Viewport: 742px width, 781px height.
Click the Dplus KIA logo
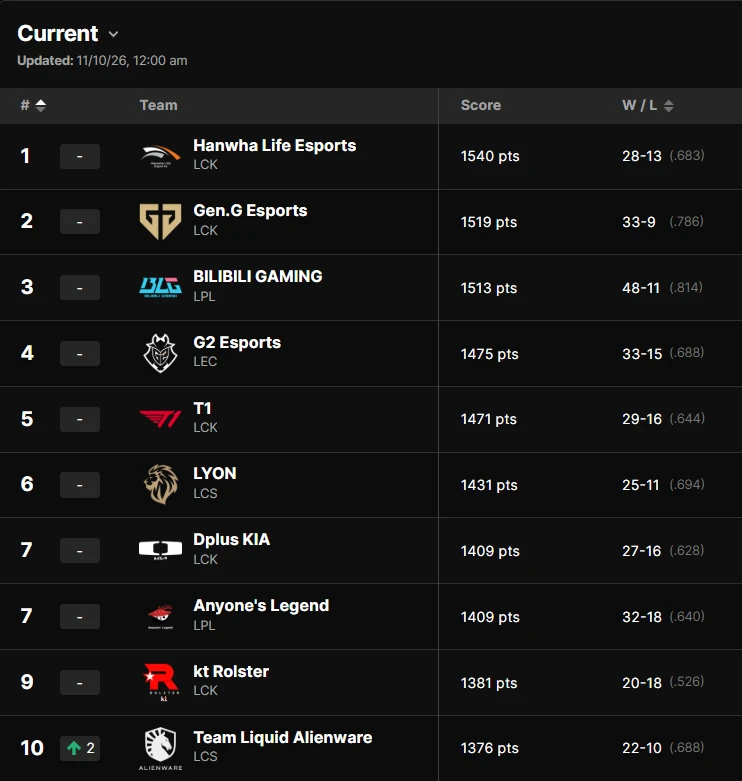tap(160, 550)
